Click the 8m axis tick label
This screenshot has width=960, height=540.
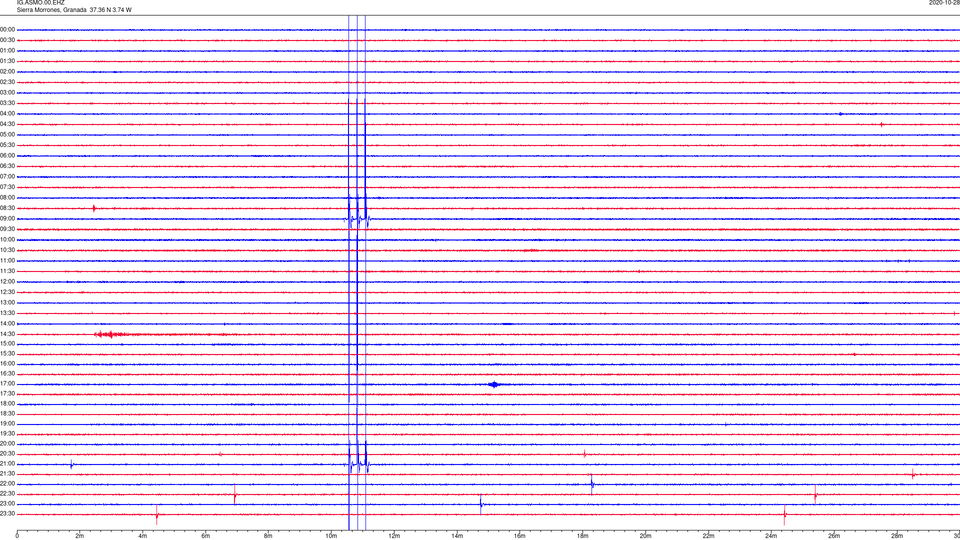click(268, 536)
